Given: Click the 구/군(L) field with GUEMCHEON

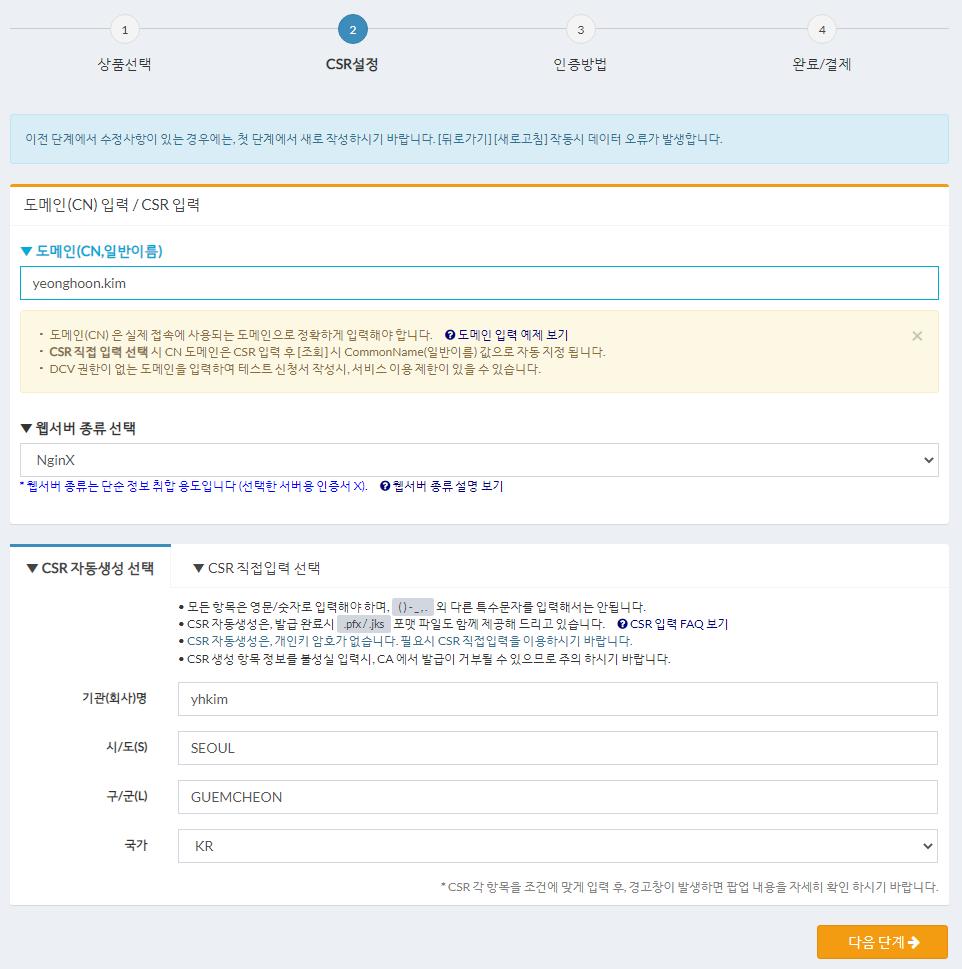Looking at the screenshot, I should point(557,797).
